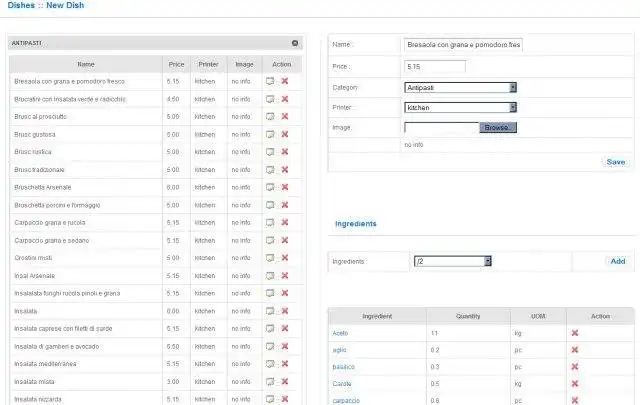640x405 pixels.
Task: Delete the Bresaola con grana e pomodoro fresco dish
Action: (285, 81)
